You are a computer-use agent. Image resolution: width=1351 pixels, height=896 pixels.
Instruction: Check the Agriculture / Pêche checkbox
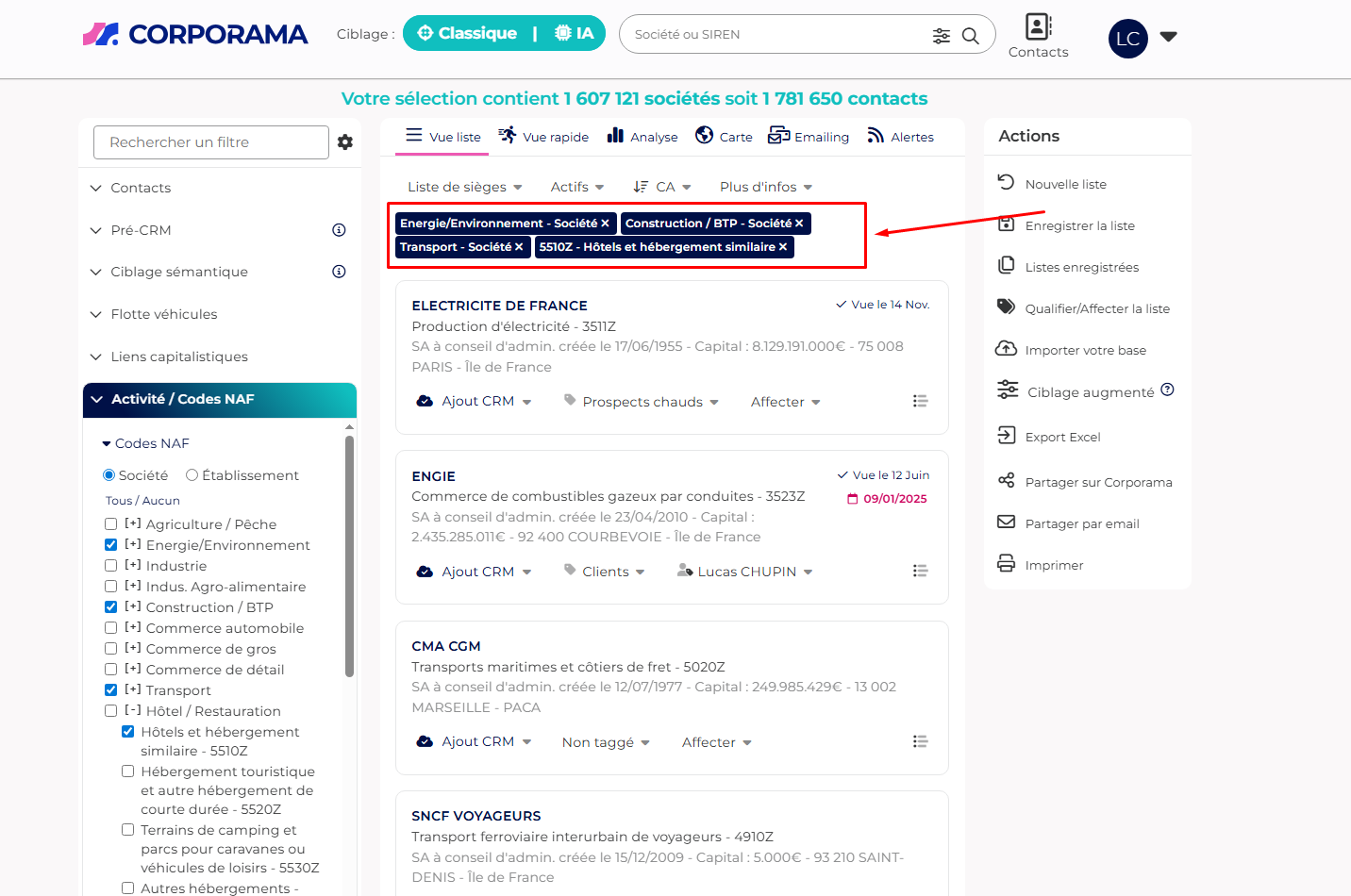111,524
